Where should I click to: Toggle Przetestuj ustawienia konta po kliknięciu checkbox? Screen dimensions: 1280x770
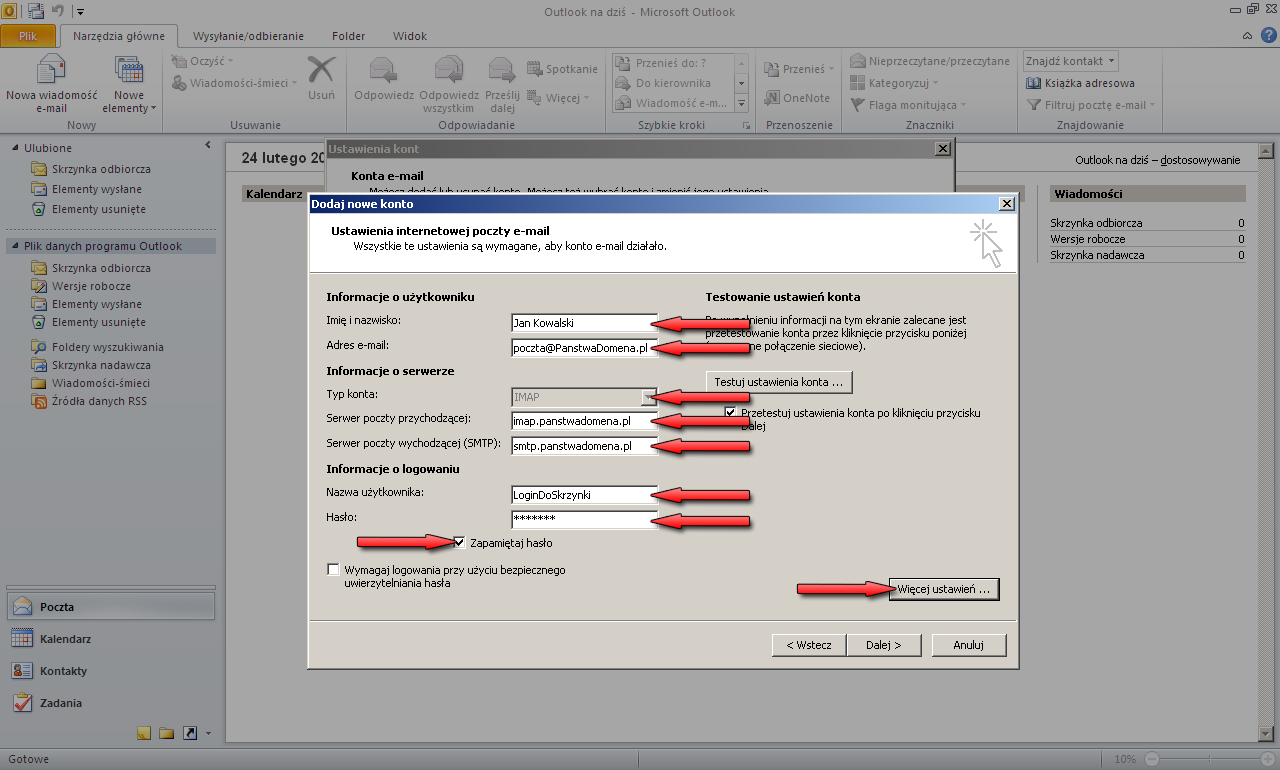click(x=731, y=412)
